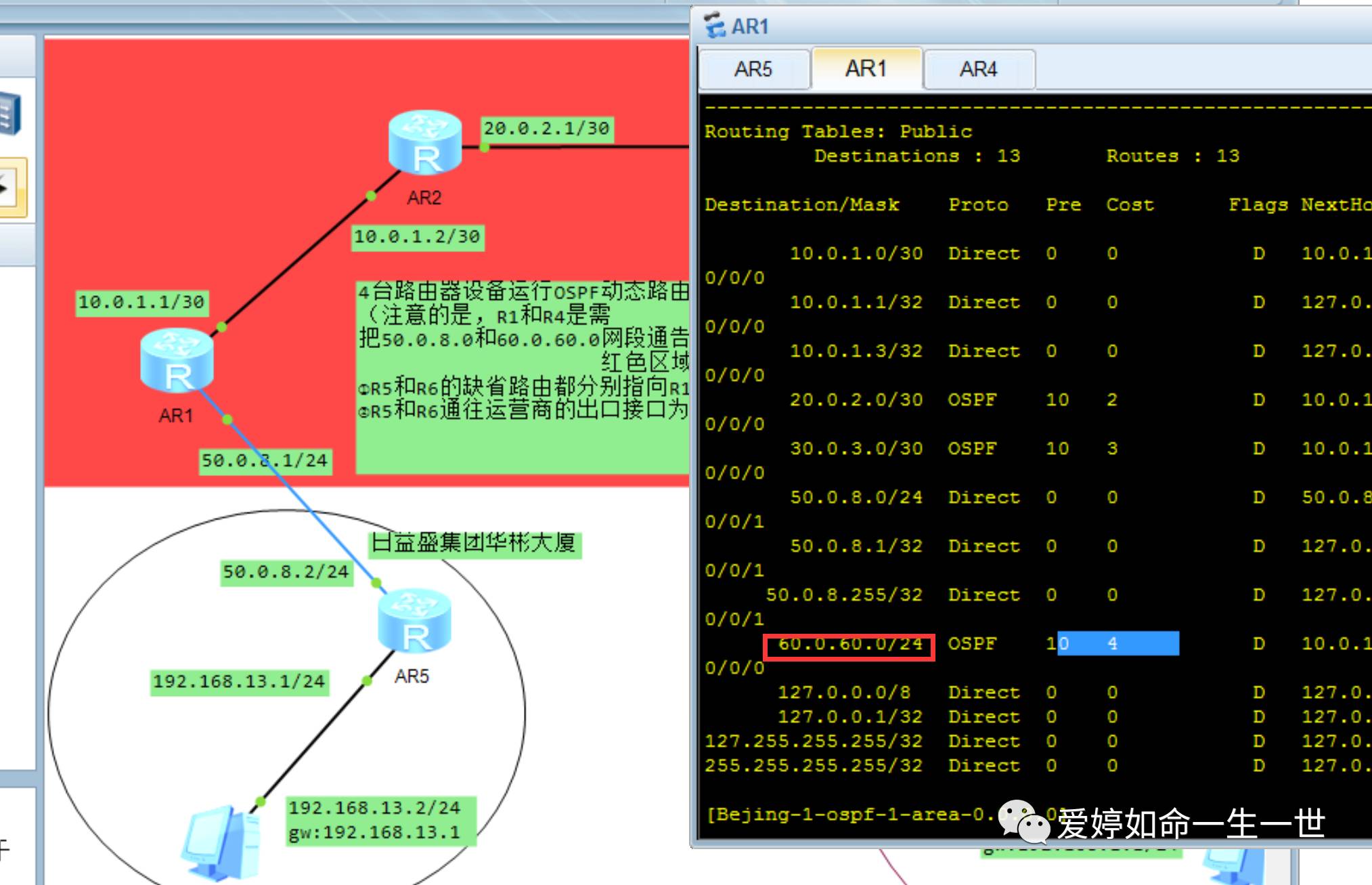The width and height of the screenshot is (1372, 885).
Task: Click the 10.0.1.2/30 label
Action: 417,237
